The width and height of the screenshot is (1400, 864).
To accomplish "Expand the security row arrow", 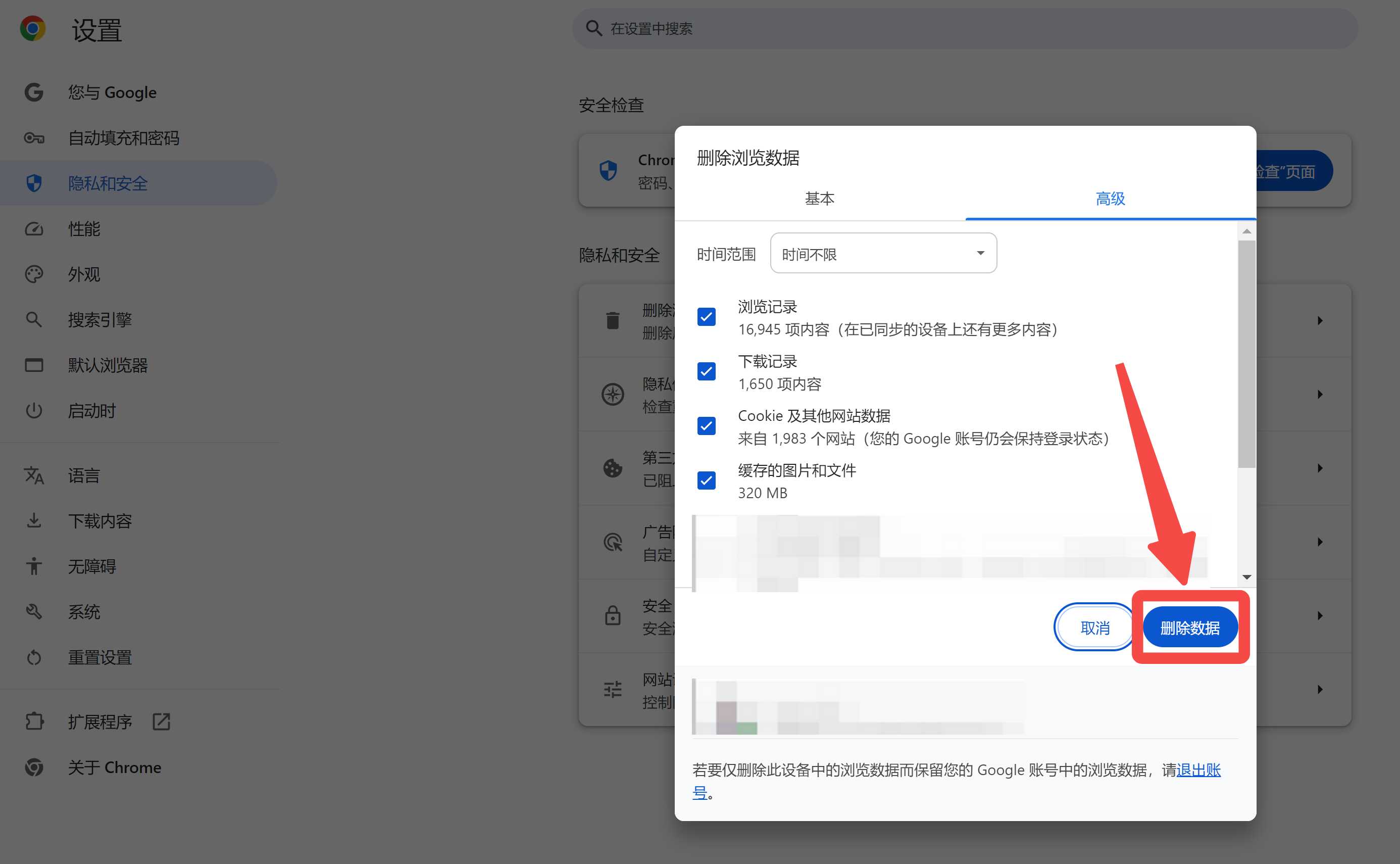I will (1320, 615).
